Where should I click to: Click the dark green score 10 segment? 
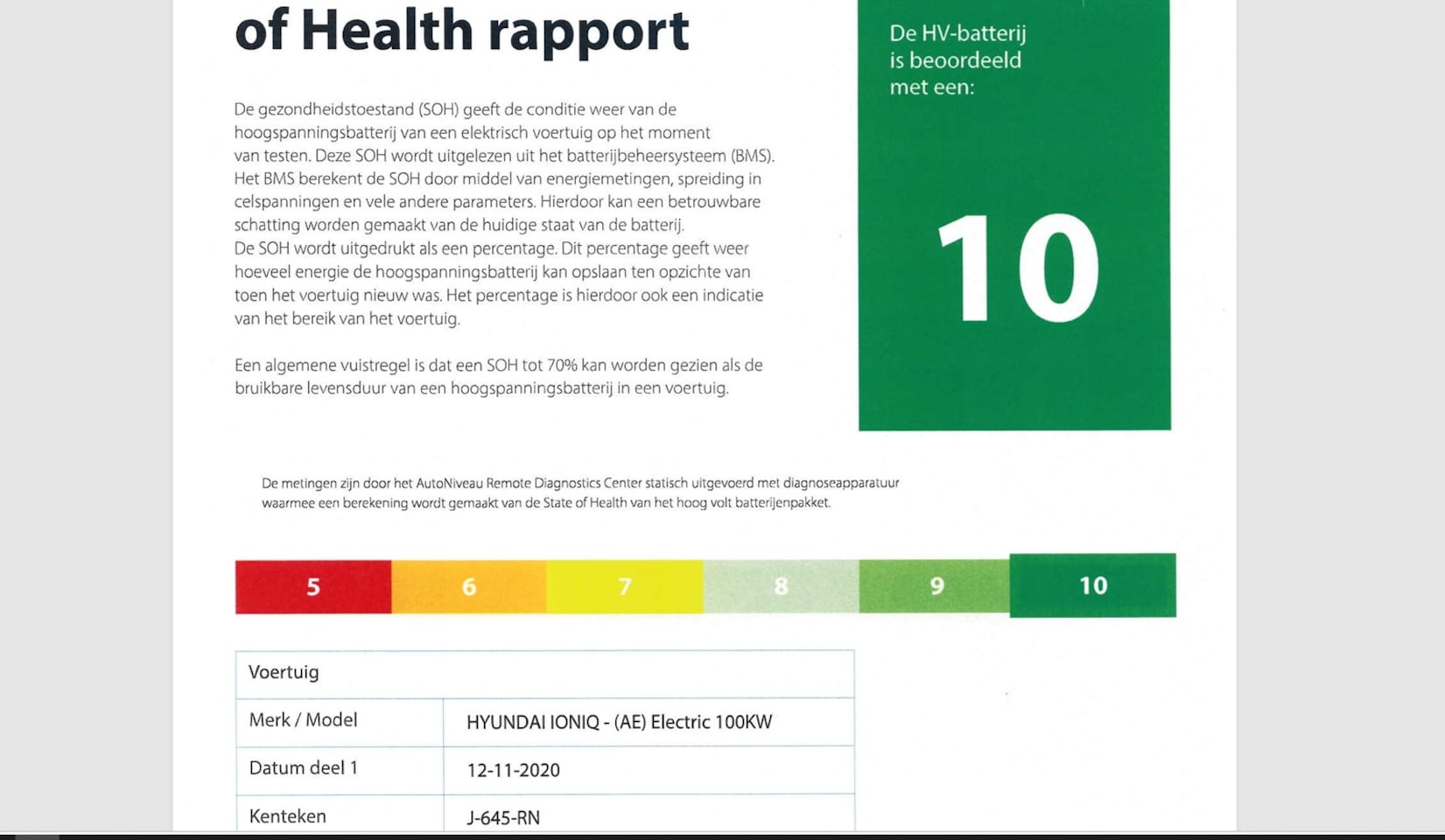click(1092, 585)
